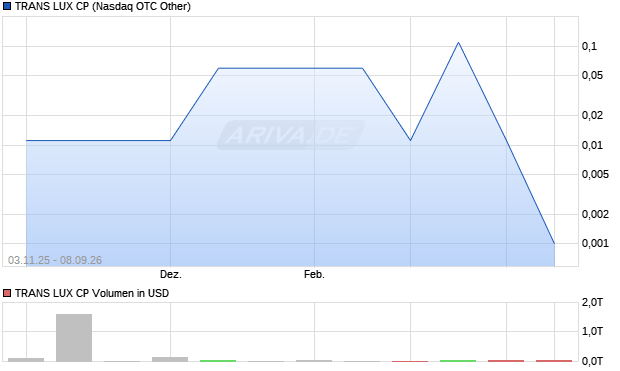Click the first small gray volume bar

tap(26, 360)
